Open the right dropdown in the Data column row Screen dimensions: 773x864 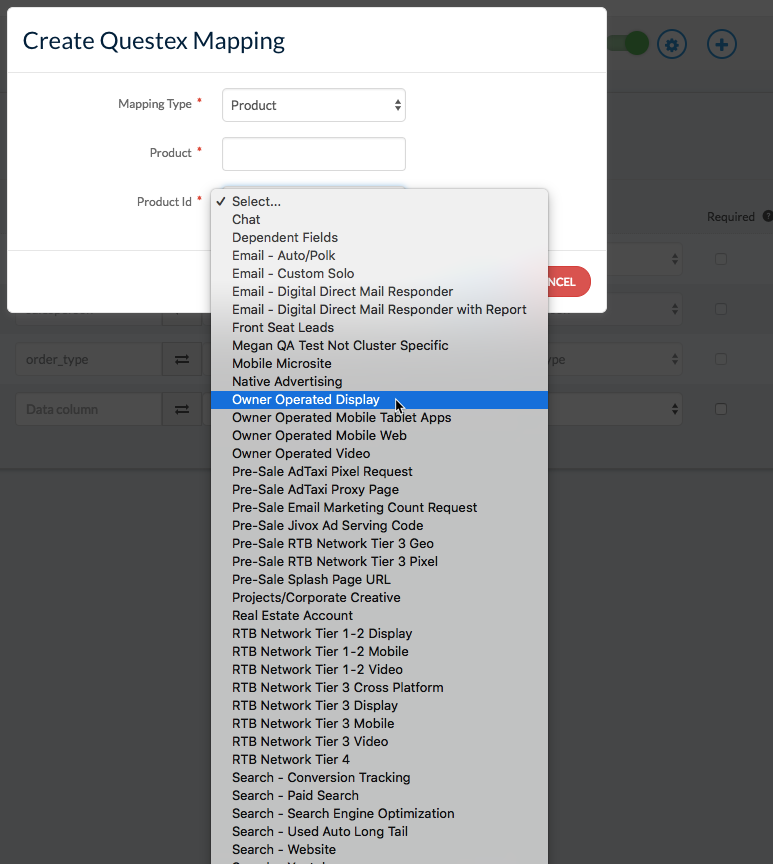coord(615,409)
